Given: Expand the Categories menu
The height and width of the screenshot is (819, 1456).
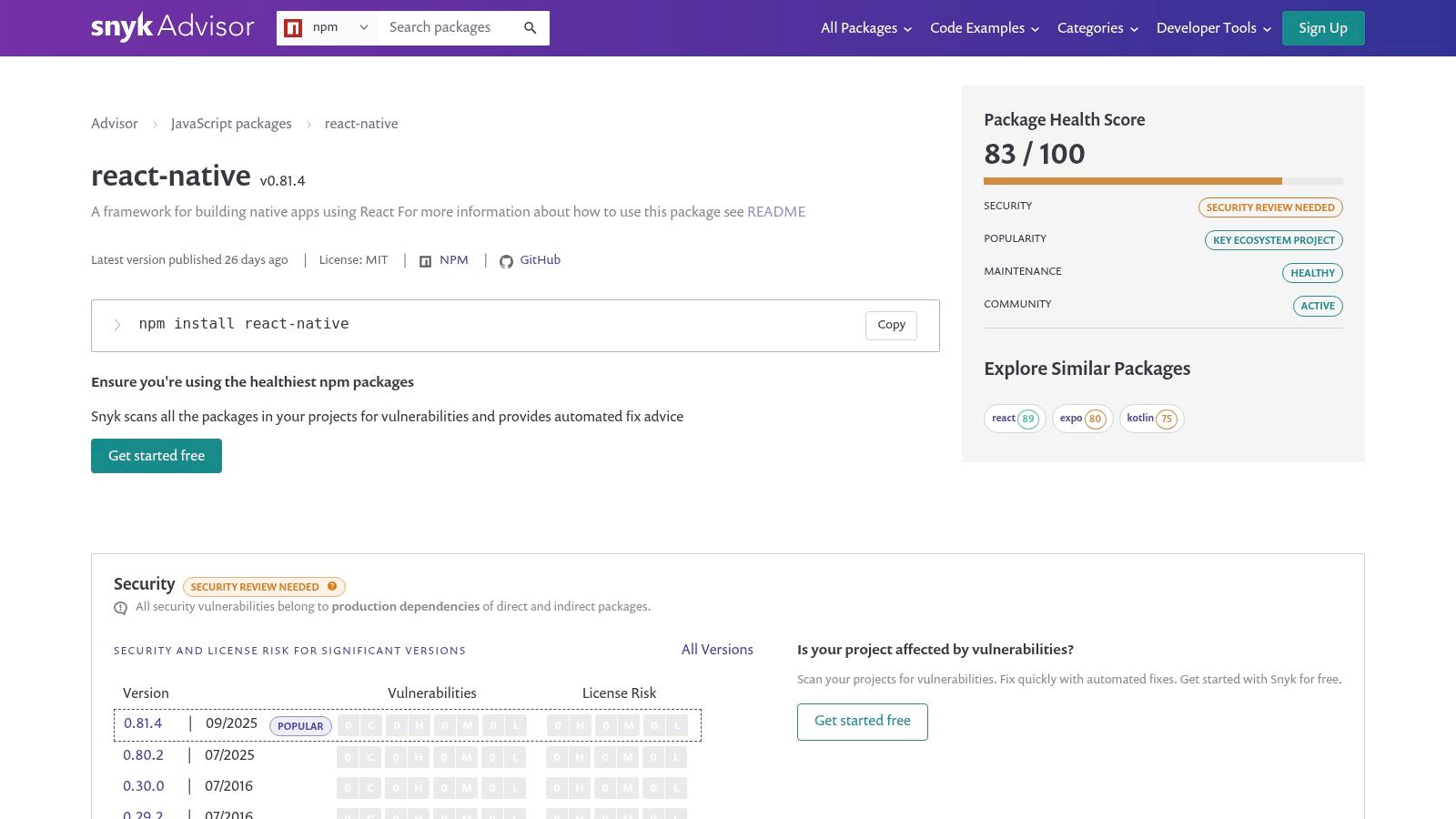Looking at the screenshot, I should 1097,28.
